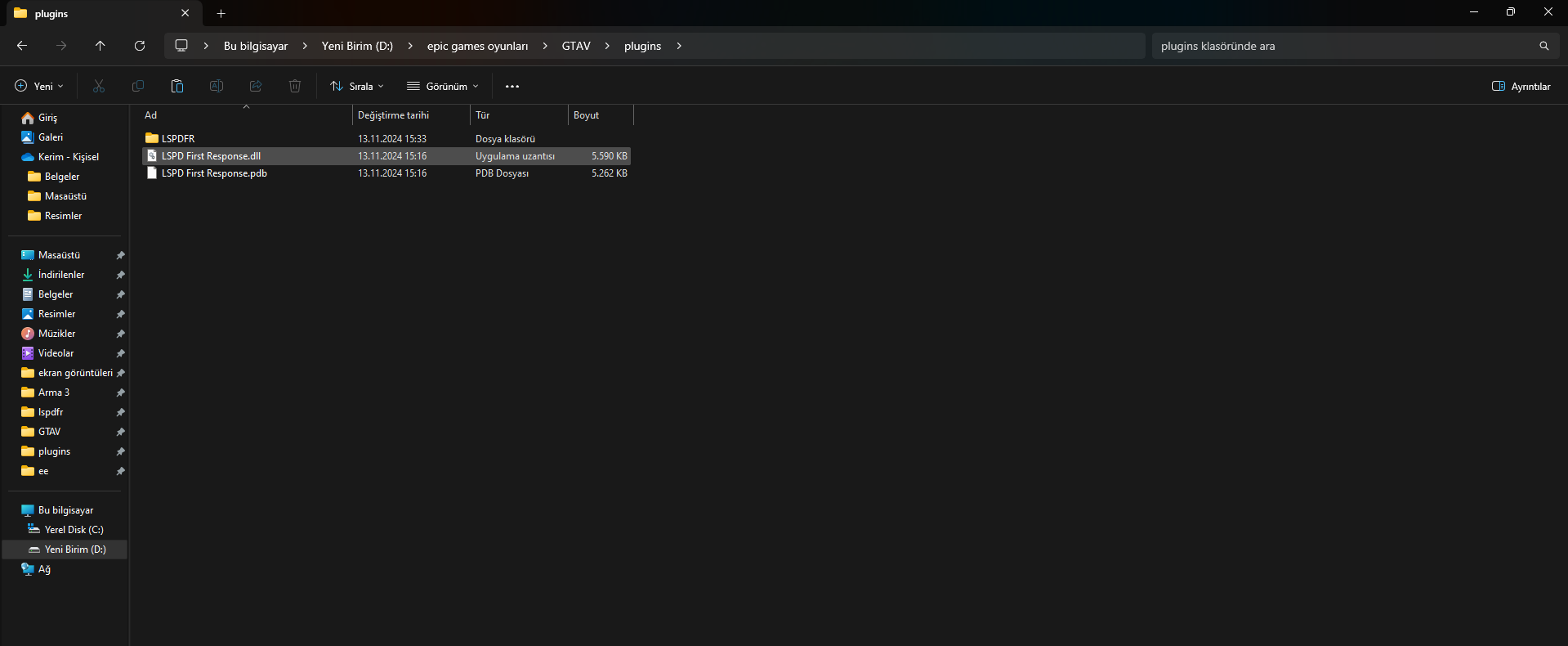Open Masaüstü under Kerim - Kişisel
This screenshot has height=646, width=1568.
pyautogui.click(x=65, y=196)
